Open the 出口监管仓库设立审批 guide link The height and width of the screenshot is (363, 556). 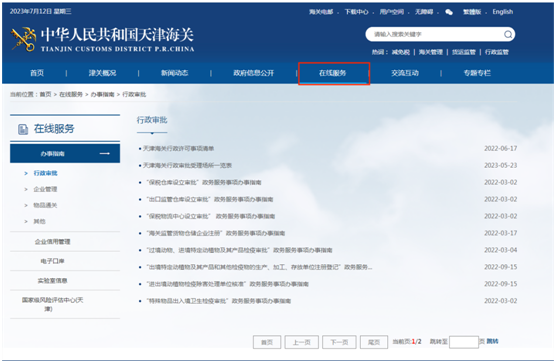(x=210, y=200)
